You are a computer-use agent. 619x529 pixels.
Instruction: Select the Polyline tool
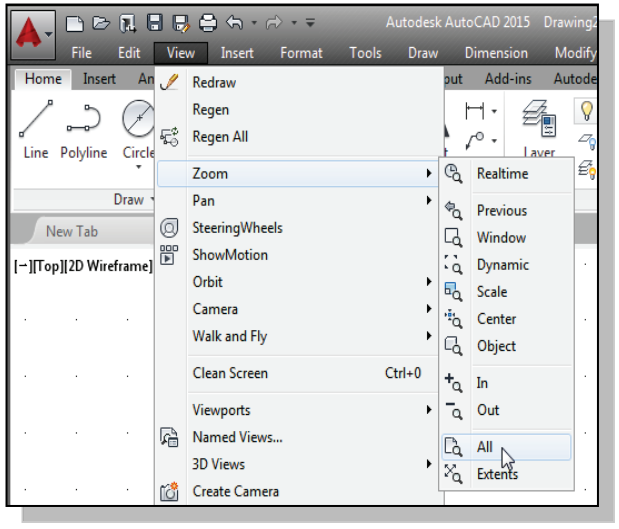click(83, 129)
